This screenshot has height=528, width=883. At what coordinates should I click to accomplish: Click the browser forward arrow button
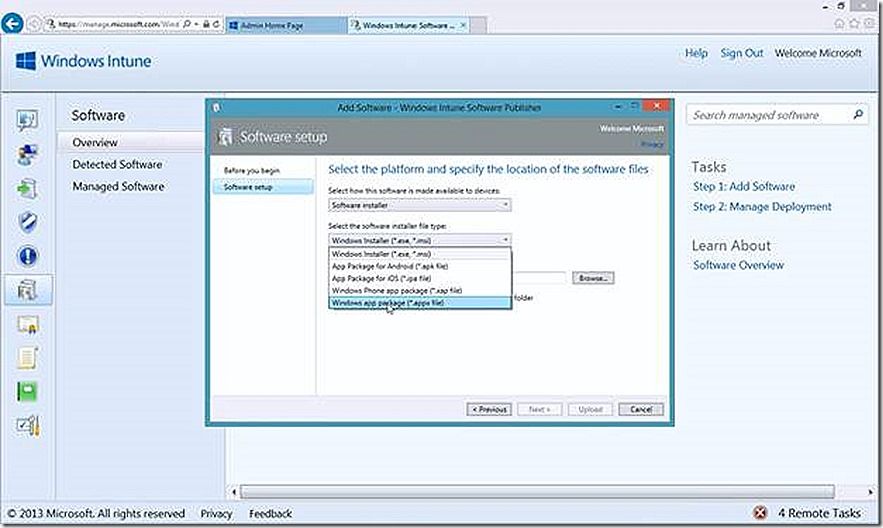34,24
